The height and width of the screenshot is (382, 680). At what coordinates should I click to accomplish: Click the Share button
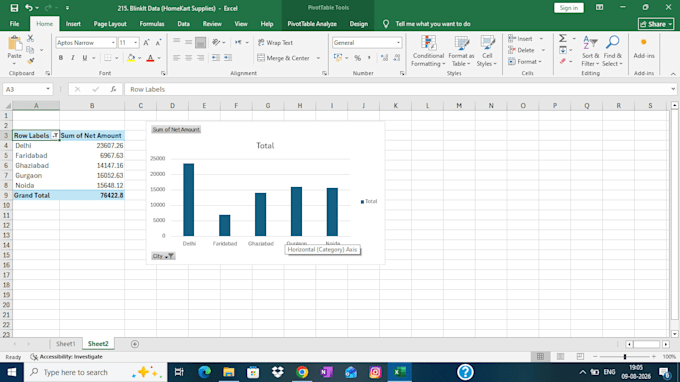(656, 24)
